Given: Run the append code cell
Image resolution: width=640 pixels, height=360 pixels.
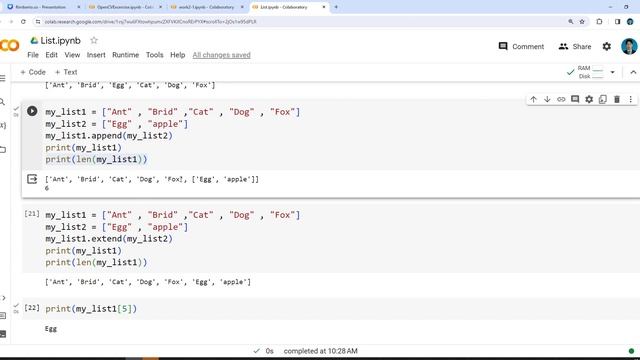Looking at the screenshot, I should [x=32, y=111].
